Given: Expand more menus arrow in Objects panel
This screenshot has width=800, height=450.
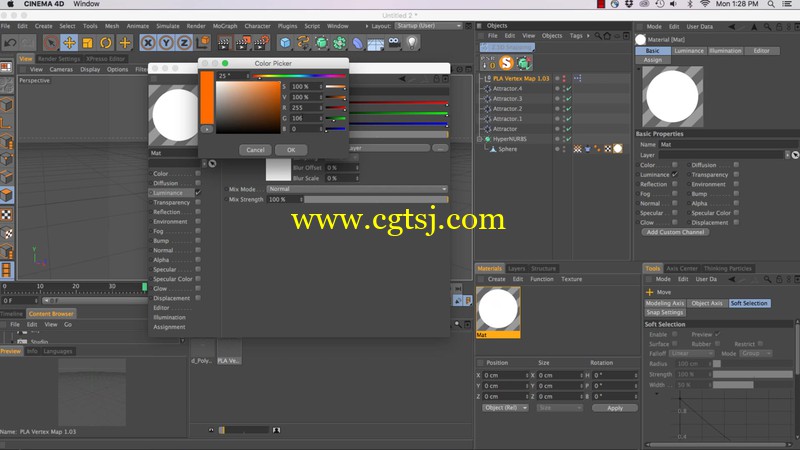Looking at the screenshot, I should tap(588, 36).
